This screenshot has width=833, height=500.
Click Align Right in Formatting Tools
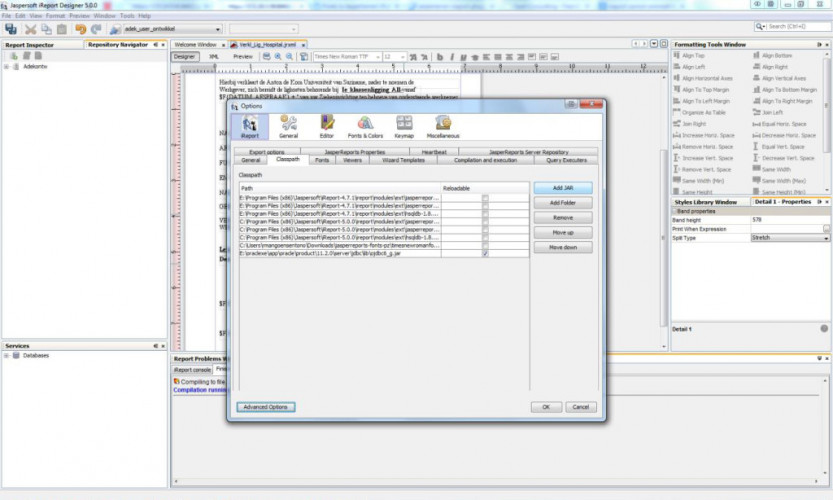770,67
